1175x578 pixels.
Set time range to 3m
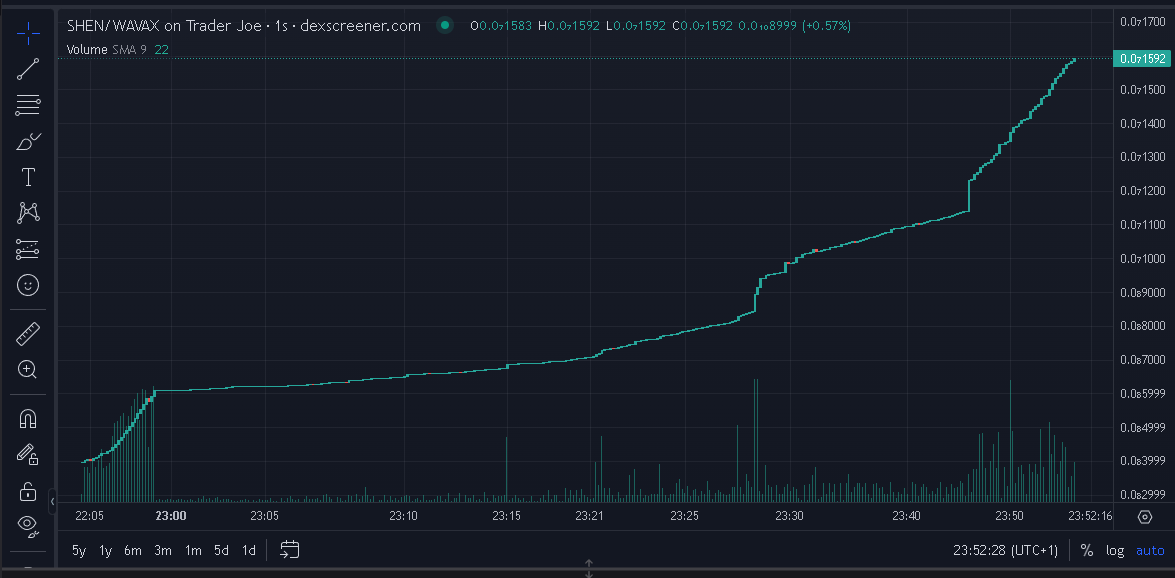click(163, 550)
